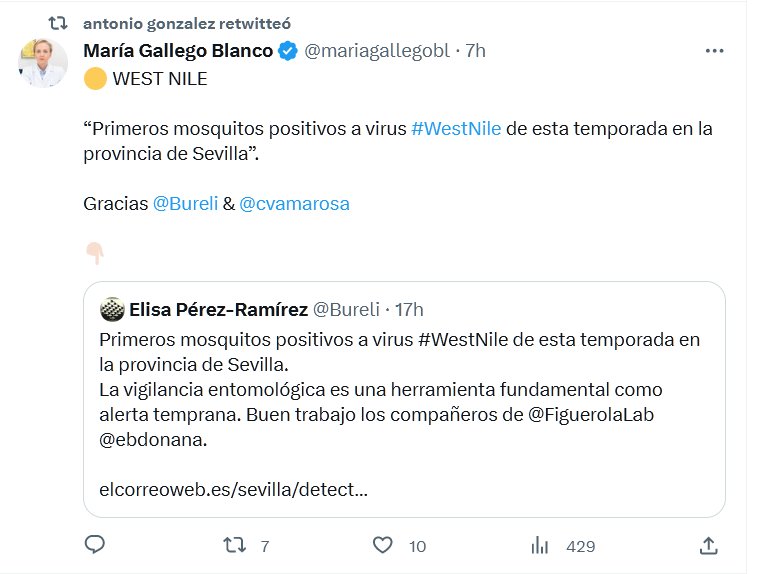Open the María Gallego Blanco display name

tap(178, 51)
